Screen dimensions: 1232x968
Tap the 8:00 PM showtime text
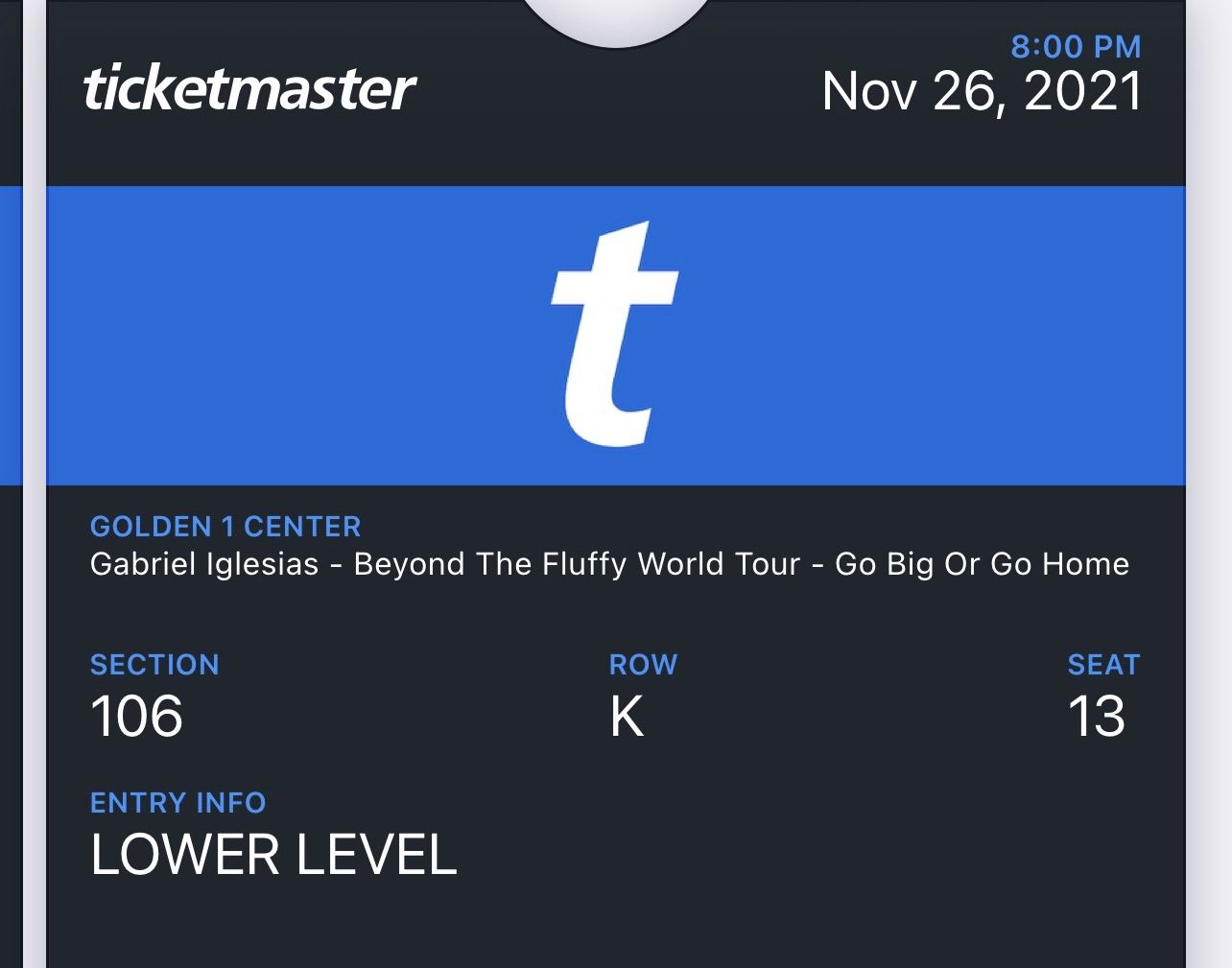pyautogui.click(x=1077, y=45)
